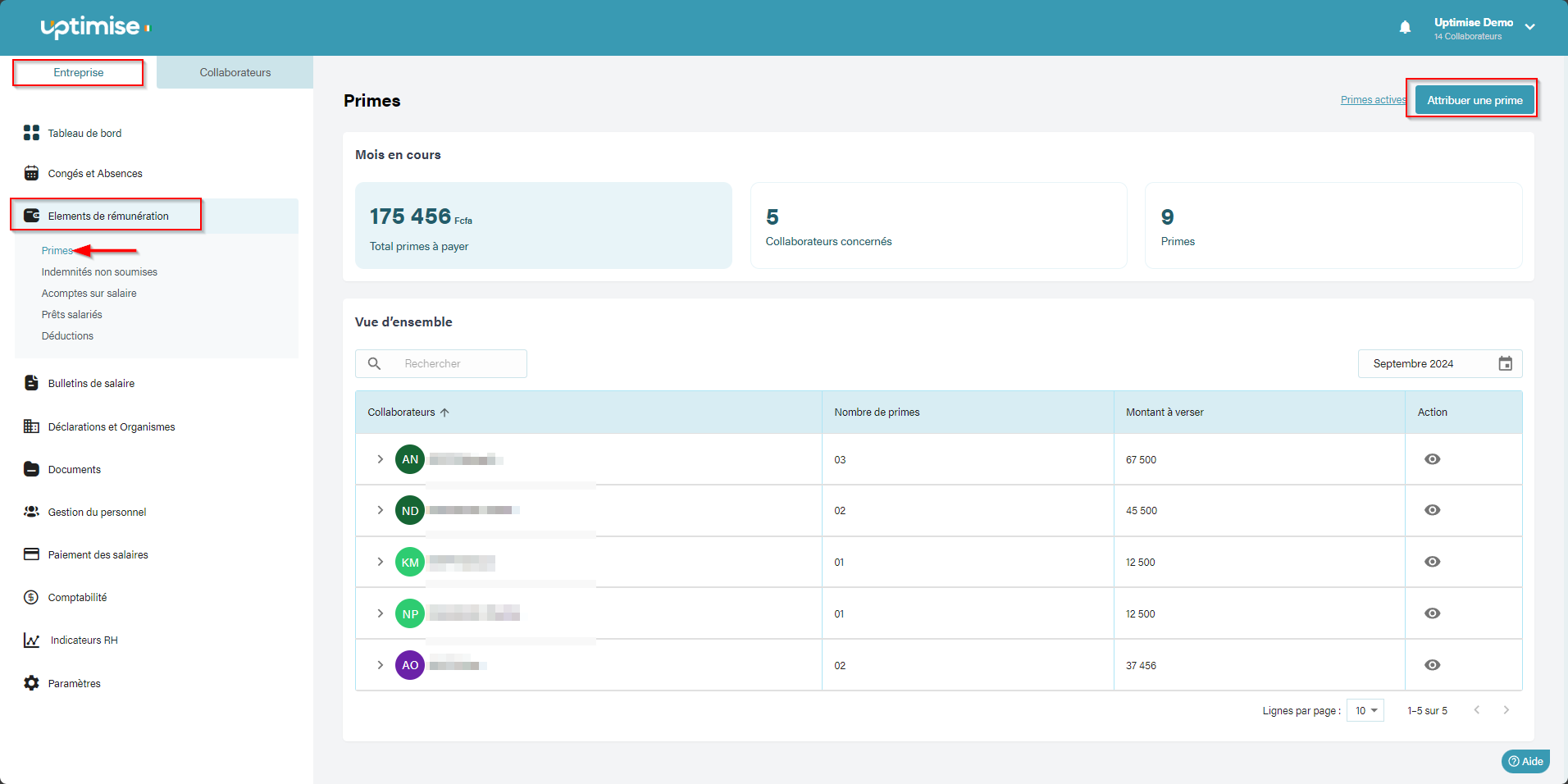Open Tableau de bord dashboard icon

tap(31, 133)
